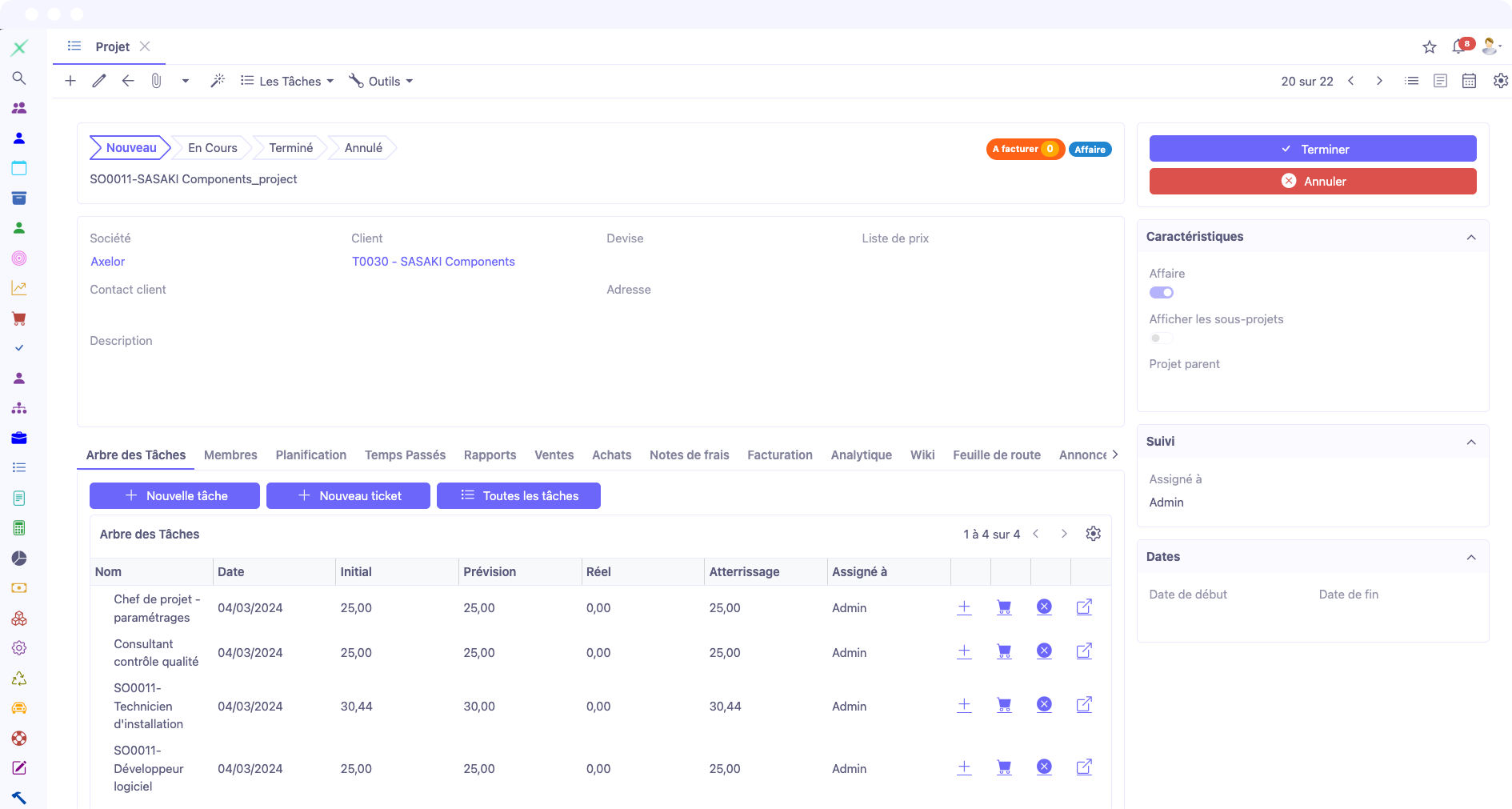Screen dimensions: 1512x809
Task: Toggle the Affaire switch off
Action: click(x=1162, y=293)
